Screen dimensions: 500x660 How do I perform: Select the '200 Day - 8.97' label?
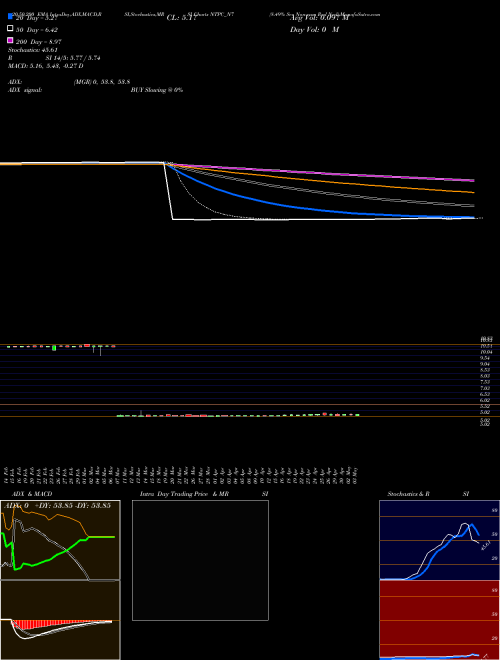point(39,42)
